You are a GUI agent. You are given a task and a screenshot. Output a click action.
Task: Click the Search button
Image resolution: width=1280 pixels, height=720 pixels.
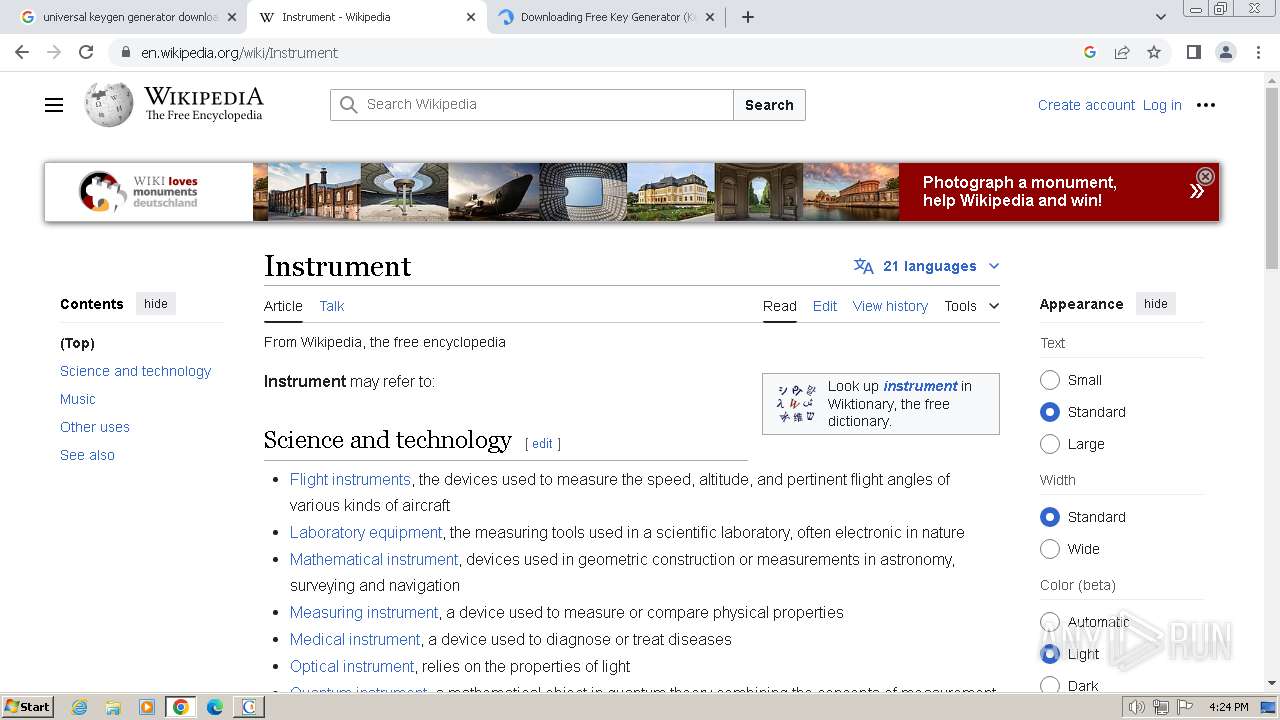[x=769, y=105]
